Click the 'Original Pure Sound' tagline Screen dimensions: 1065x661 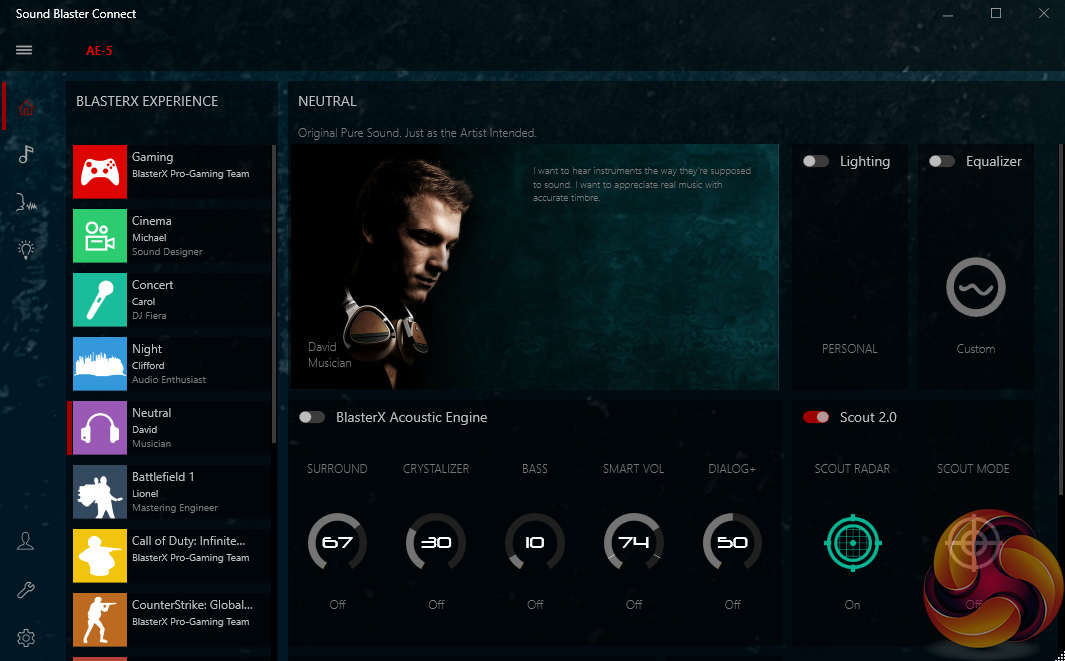coord(417,133)
